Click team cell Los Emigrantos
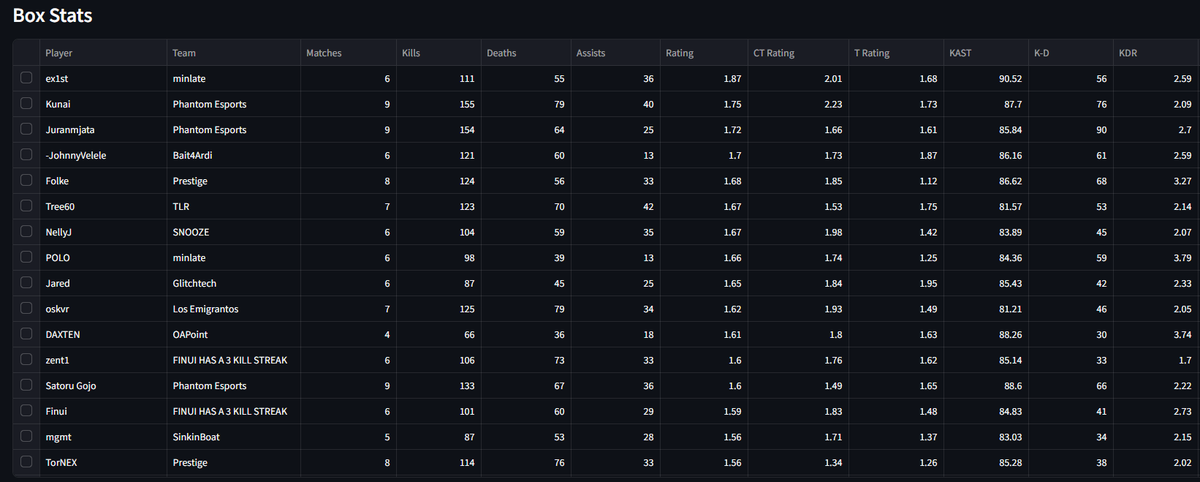1200x482 pixels. pyautogui.click(x=232, y=309)
